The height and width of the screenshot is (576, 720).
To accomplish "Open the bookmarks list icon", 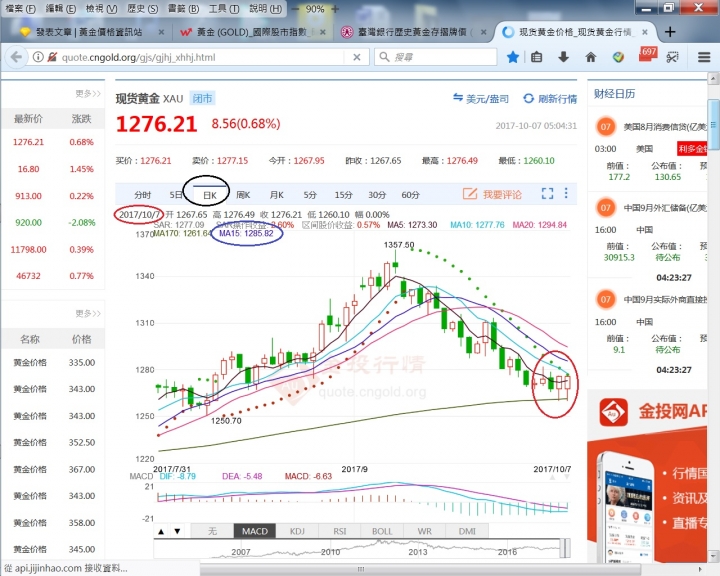I will pyautogui.click(x=536, y=57).
